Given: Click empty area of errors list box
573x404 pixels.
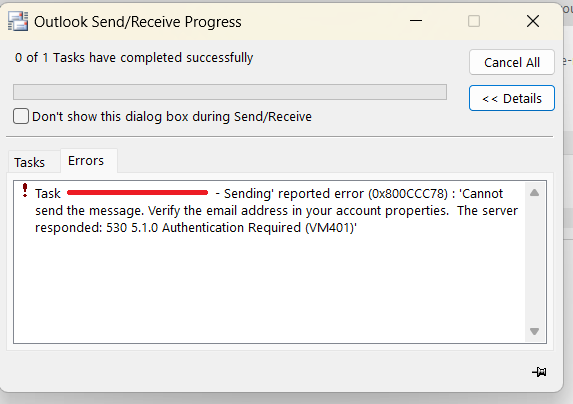Looking at the screenshot, I should coord(269,289).
